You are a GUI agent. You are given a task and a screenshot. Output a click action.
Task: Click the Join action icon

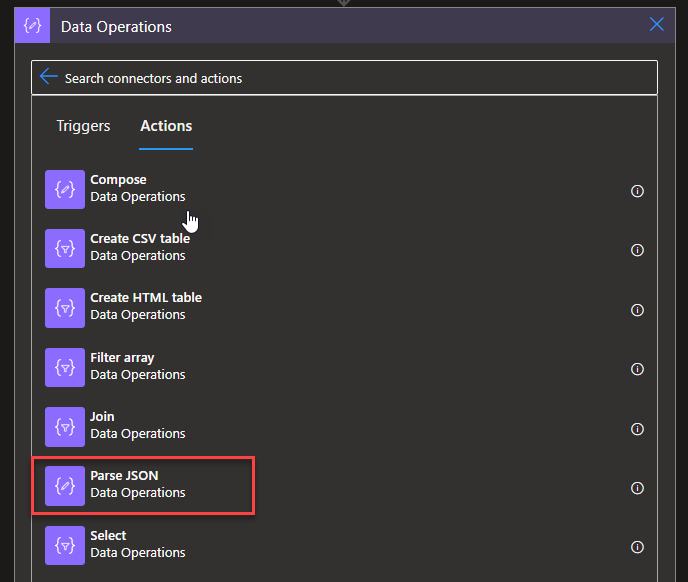(x=65, y=427)
